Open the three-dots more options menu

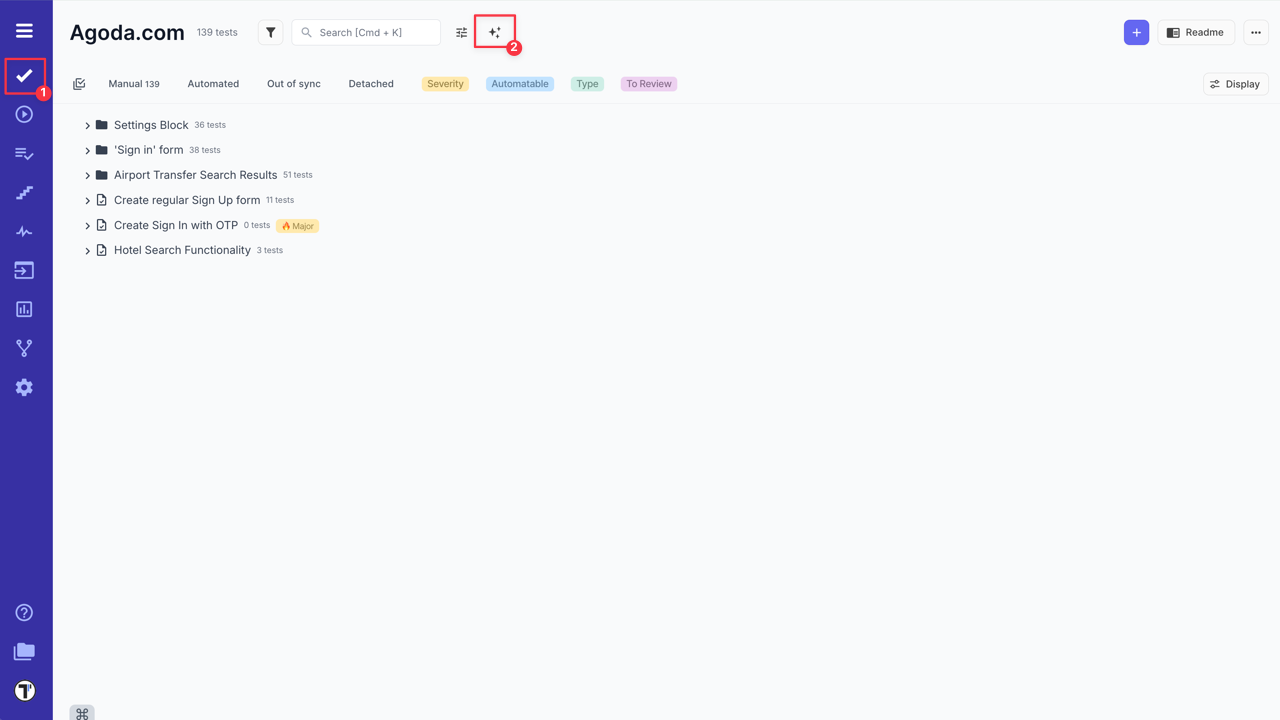click(1256, 32)
